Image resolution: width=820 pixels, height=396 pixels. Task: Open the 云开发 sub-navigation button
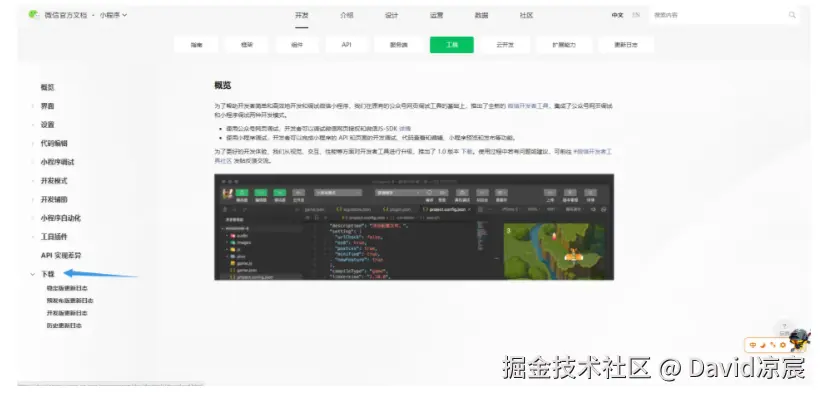click(x=505, y=45)
